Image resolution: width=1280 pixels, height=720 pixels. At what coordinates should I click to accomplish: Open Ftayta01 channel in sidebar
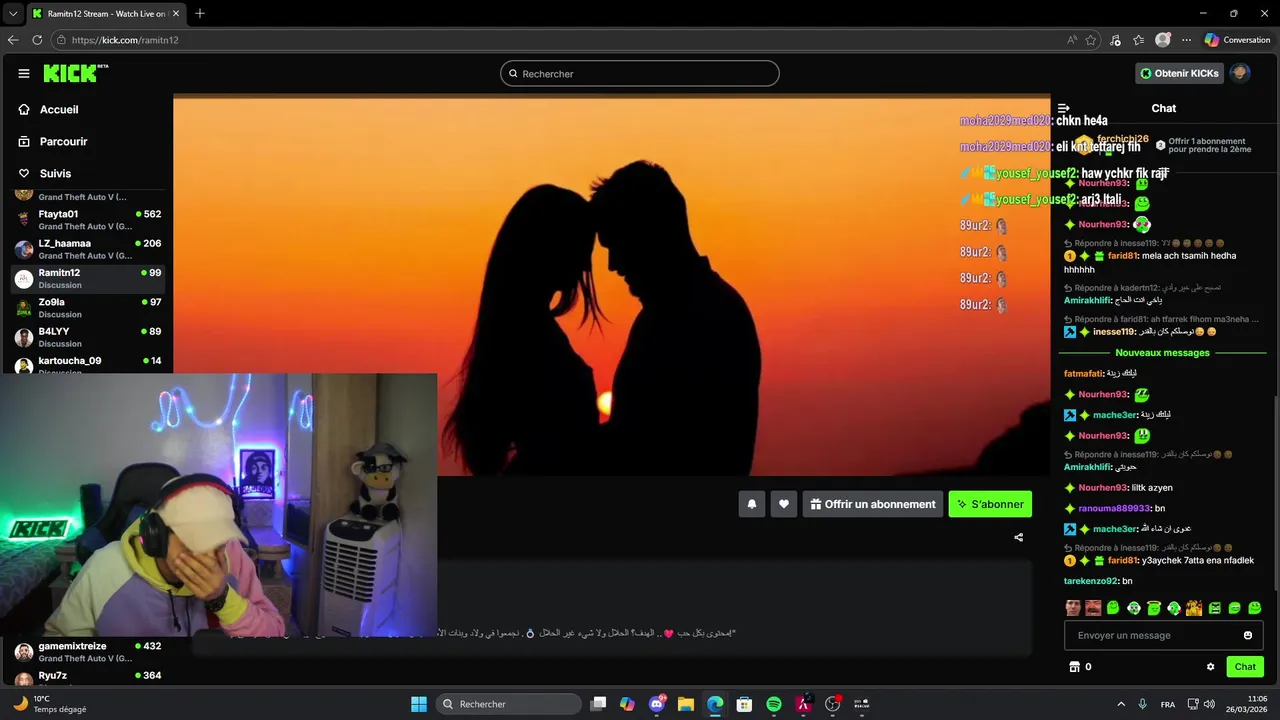(87, 220)
